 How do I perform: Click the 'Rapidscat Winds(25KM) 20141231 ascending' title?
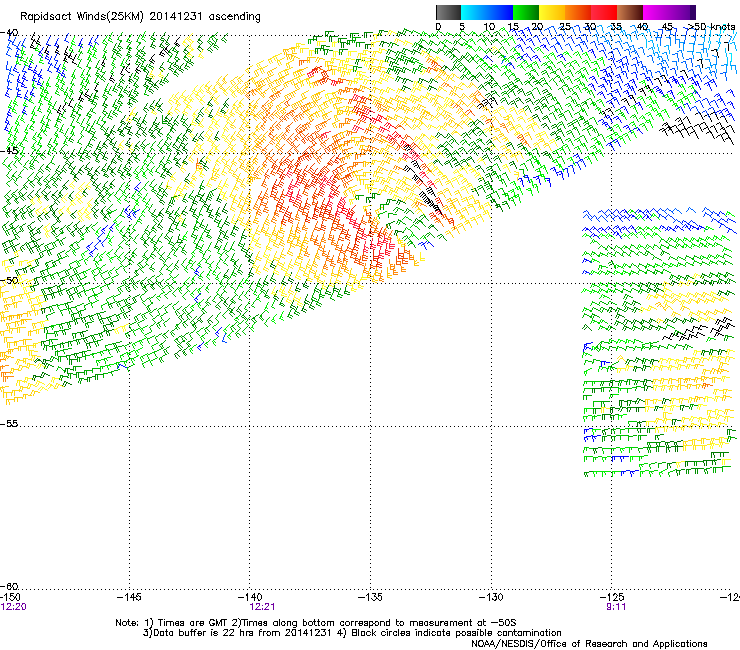(x=140, y=17)
